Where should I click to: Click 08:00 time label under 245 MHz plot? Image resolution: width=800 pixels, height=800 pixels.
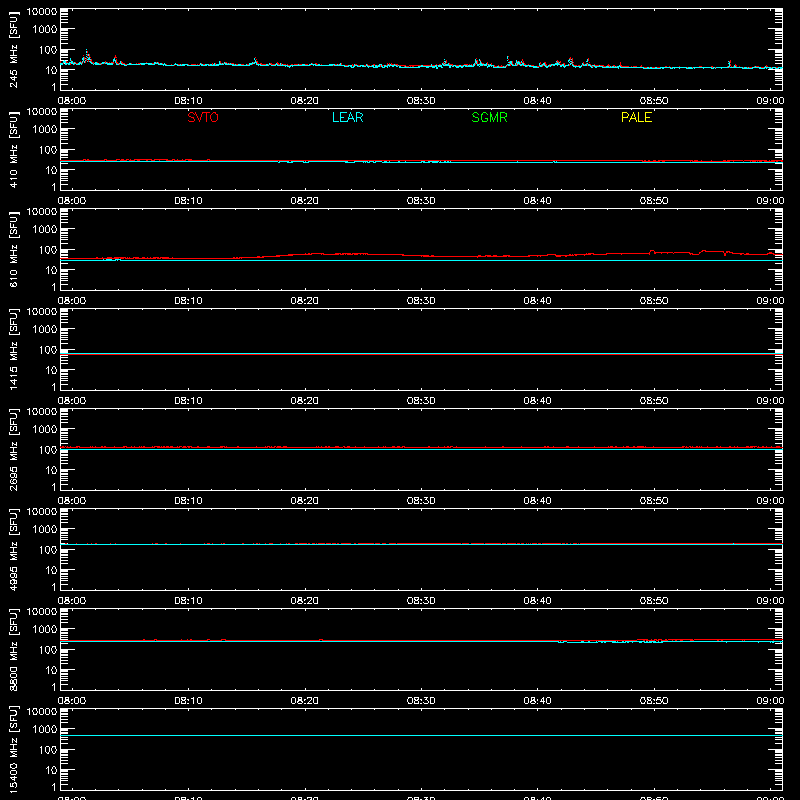[x=72, y=101]
